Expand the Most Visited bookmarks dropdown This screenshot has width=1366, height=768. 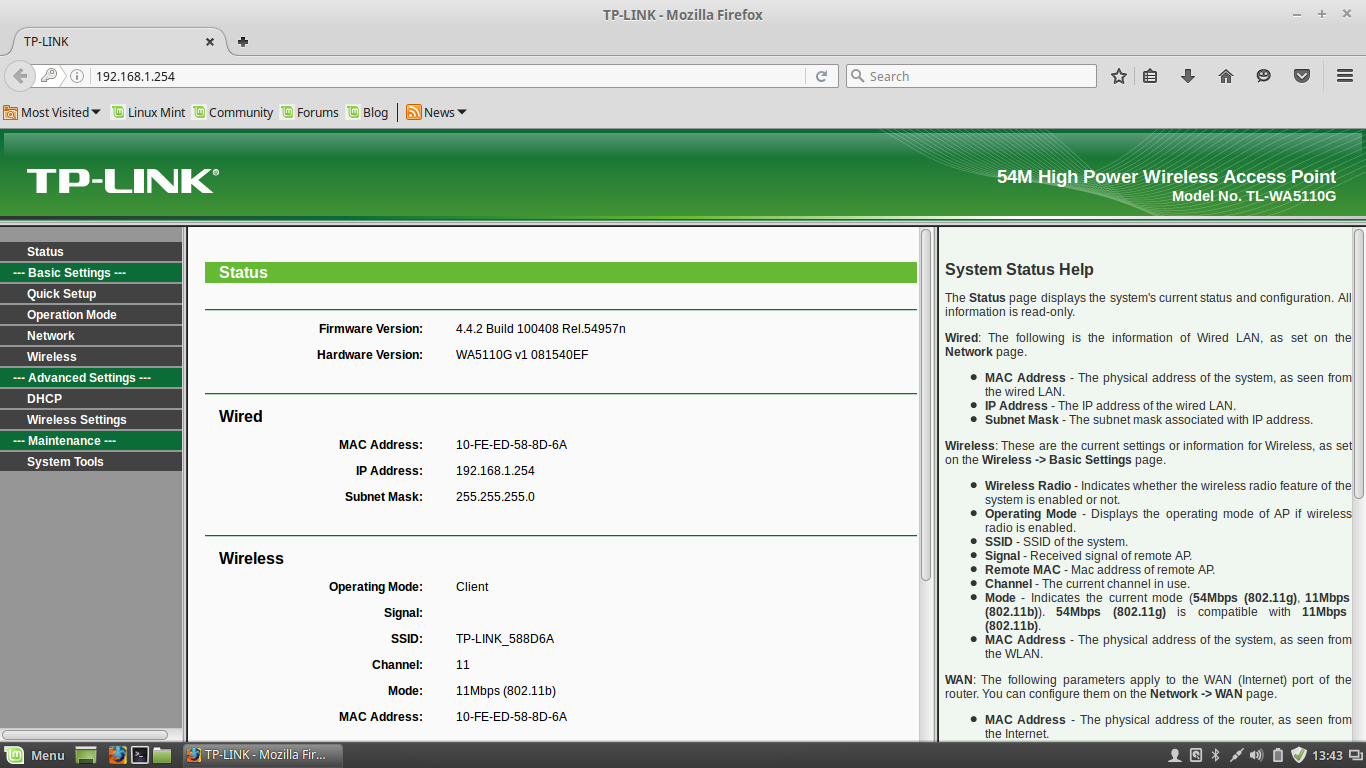click(x=52, y=112)
